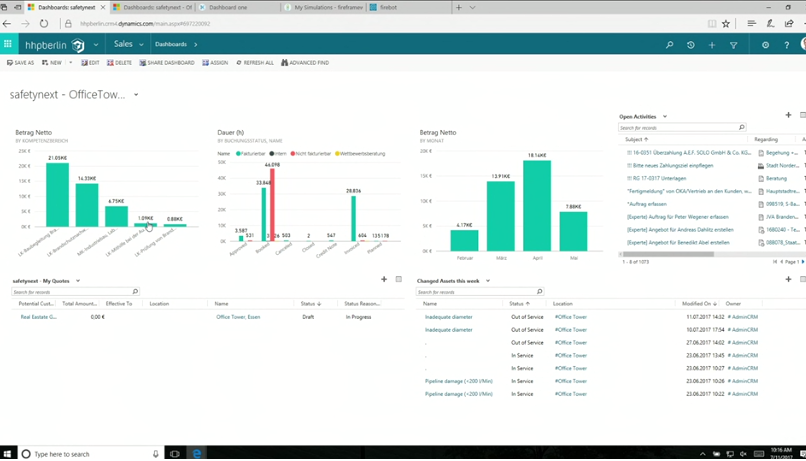The width and height of the screenshot is (806, 461).
Task: Click the search magnifier in the navigation bar
Action: coord(669,44)
